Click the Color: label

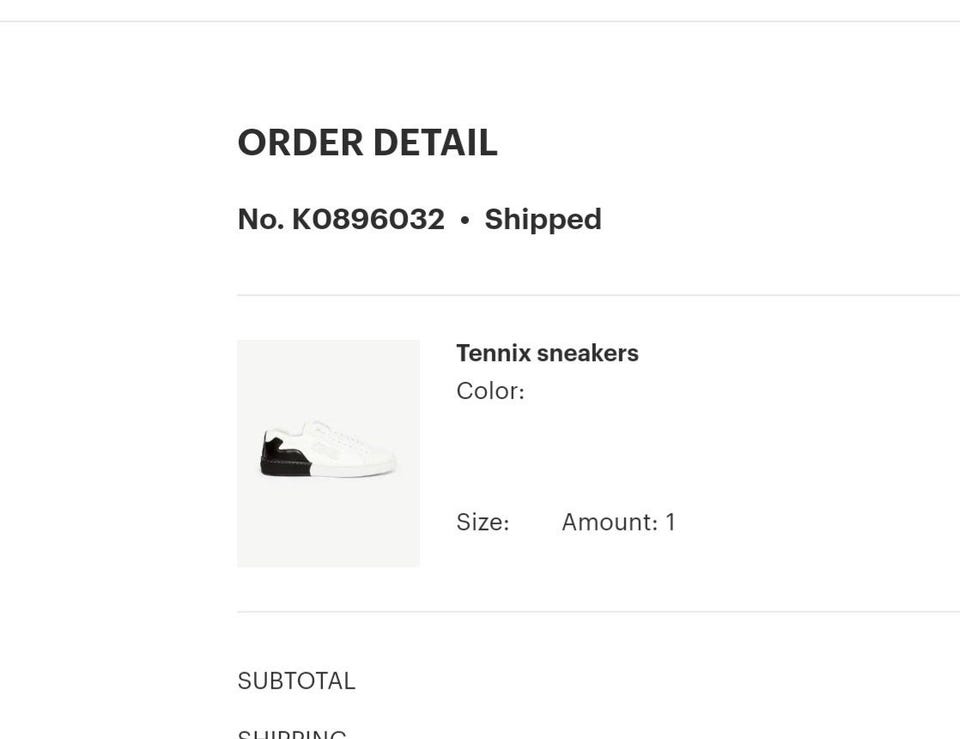pos(490,391)
